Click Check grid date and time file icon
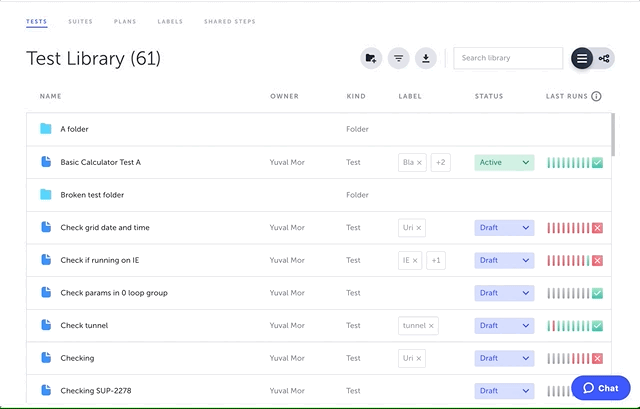The width and height of the screenshot is (640, 409). point(46,227)
